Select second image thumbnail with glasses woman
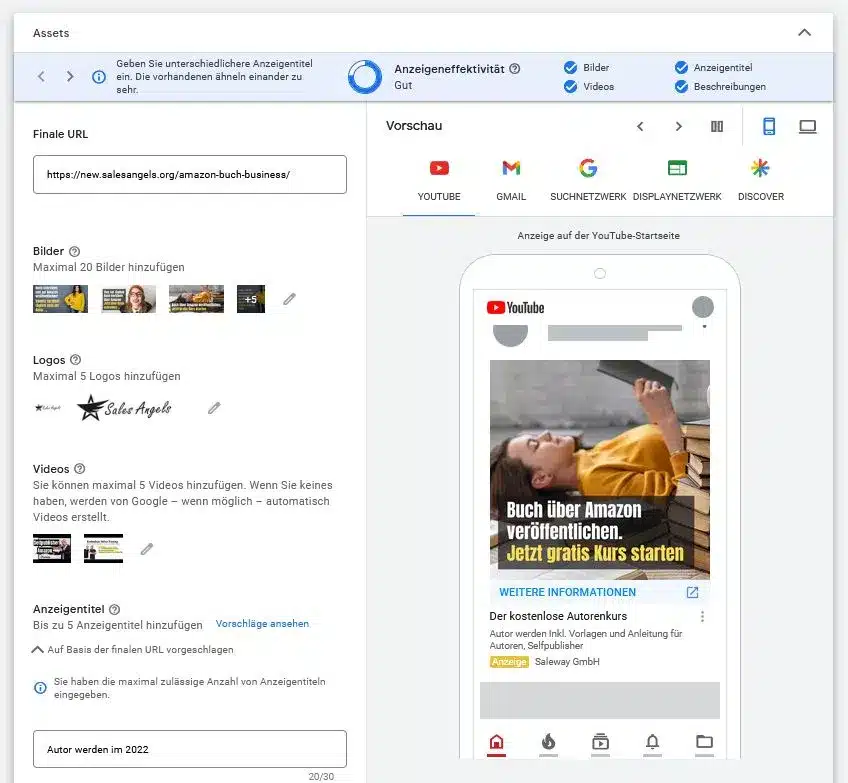Screen dimensions: 848x783 [129, 299]
